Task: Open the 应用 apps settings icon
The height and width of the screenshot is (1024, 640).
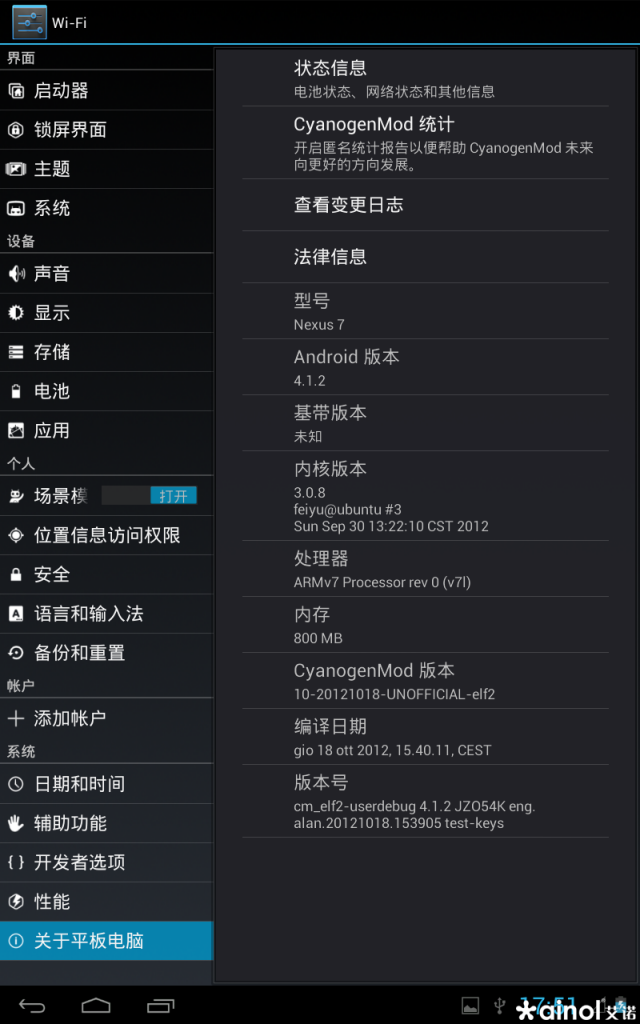Action: [16, 430]
